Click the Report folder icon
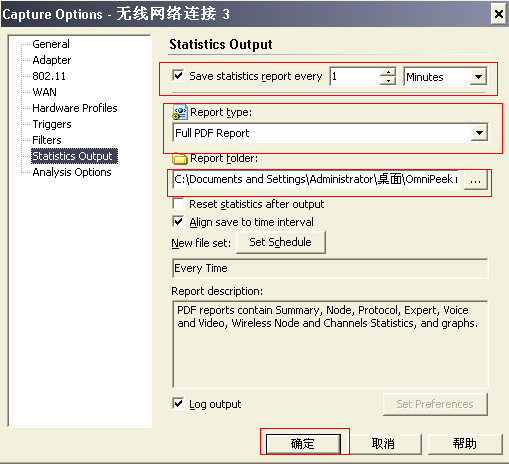This screenshot has width=509, height=464. coord(180,158)
